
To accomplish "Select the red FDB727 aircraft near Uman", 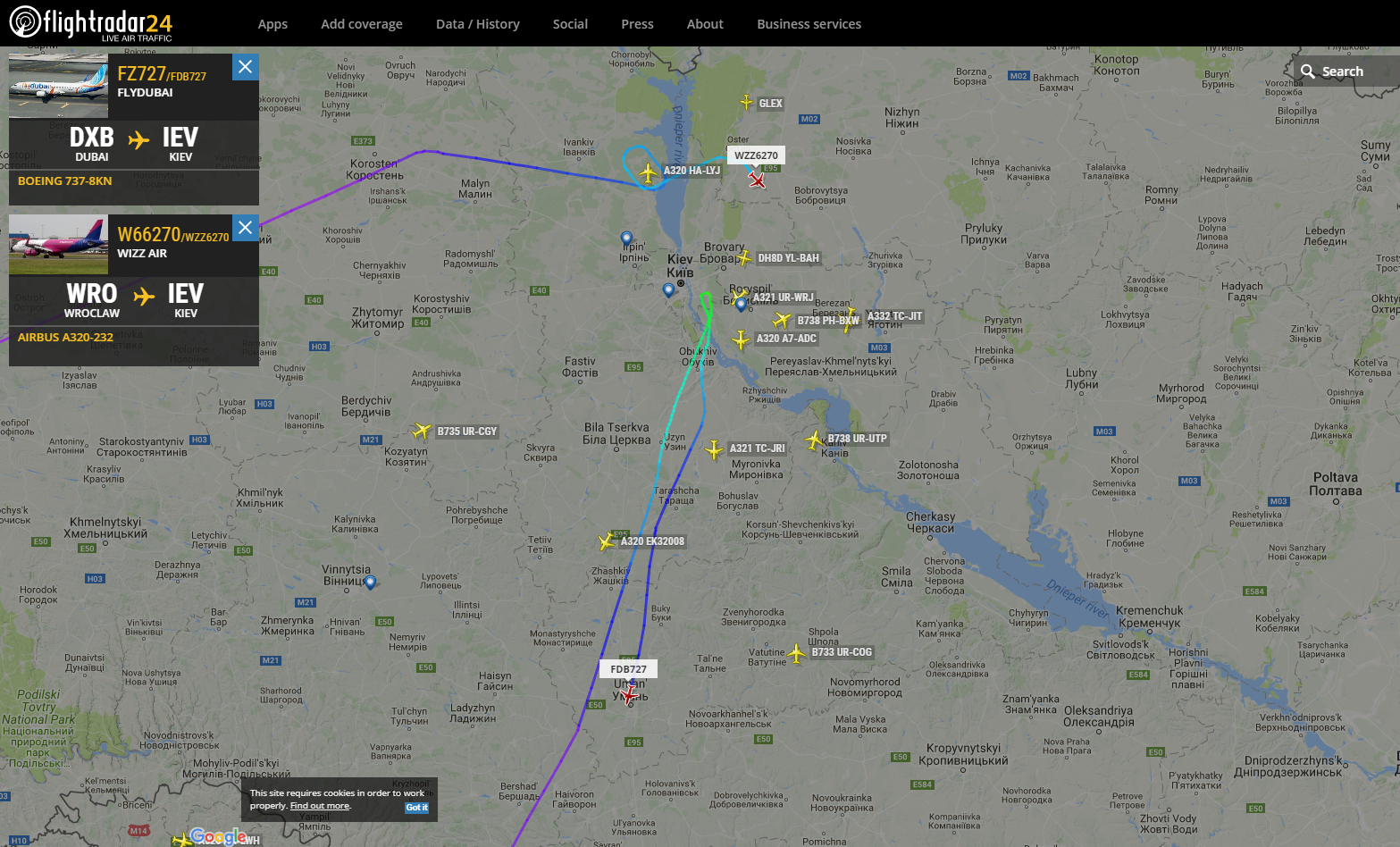I will coord(630,694).
